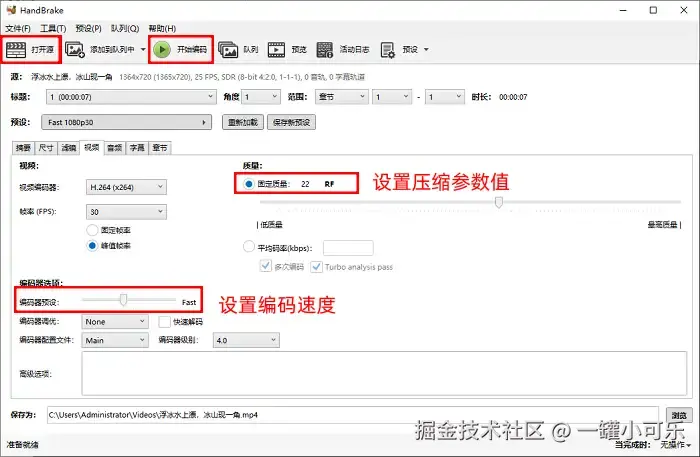Viewport: 700px width, 457px height.
Task: Click the 添加到队列中 (Add to Queue) icon
Action: 75,50
